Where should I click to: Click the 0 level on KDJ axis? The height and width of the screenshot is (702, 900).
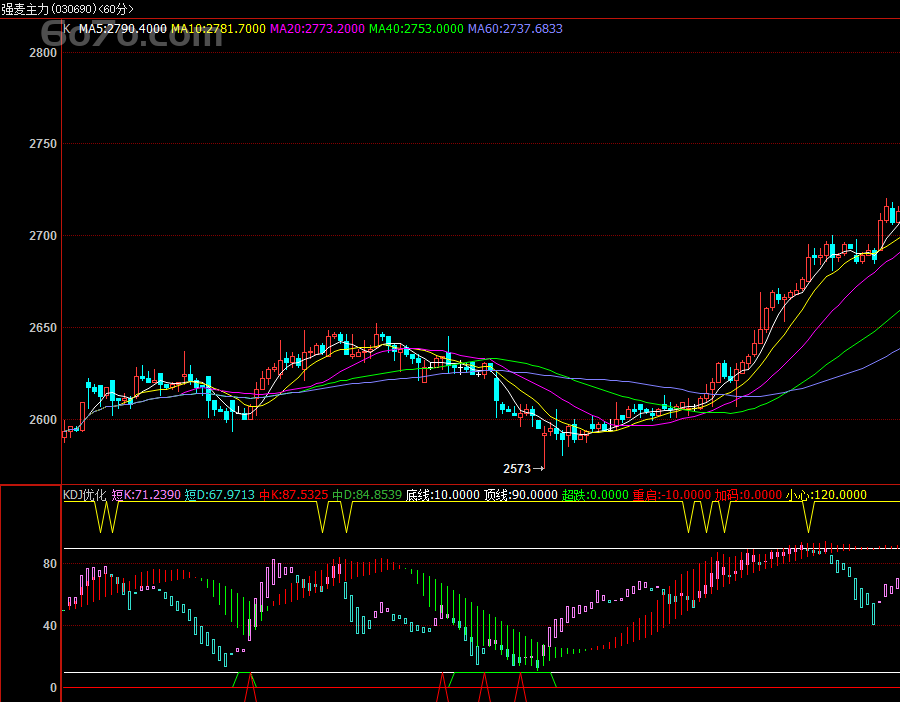tap(53, 688)
